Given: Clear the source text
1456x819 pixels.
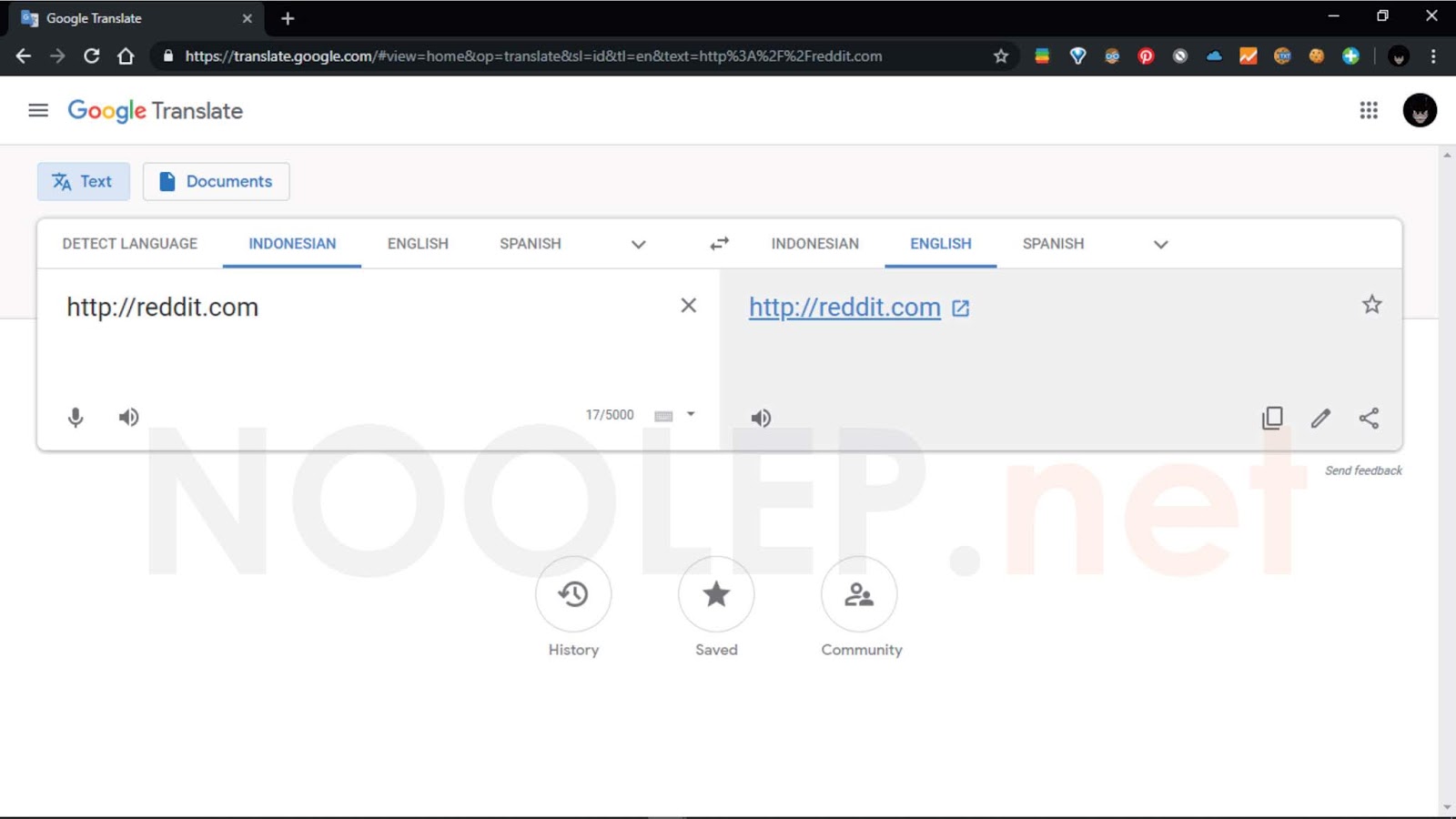Looking at the screenshot, I should point(689,306).
